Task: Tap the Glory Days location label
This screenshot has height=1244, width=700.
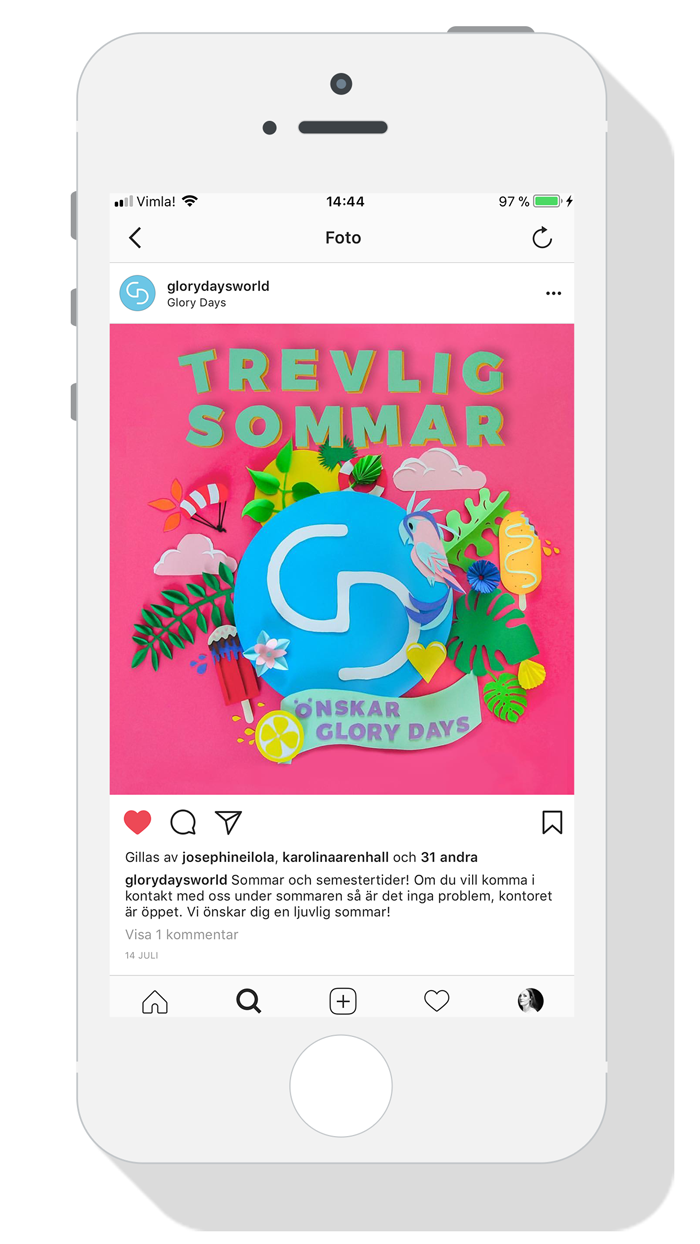Action: [196, 303]
